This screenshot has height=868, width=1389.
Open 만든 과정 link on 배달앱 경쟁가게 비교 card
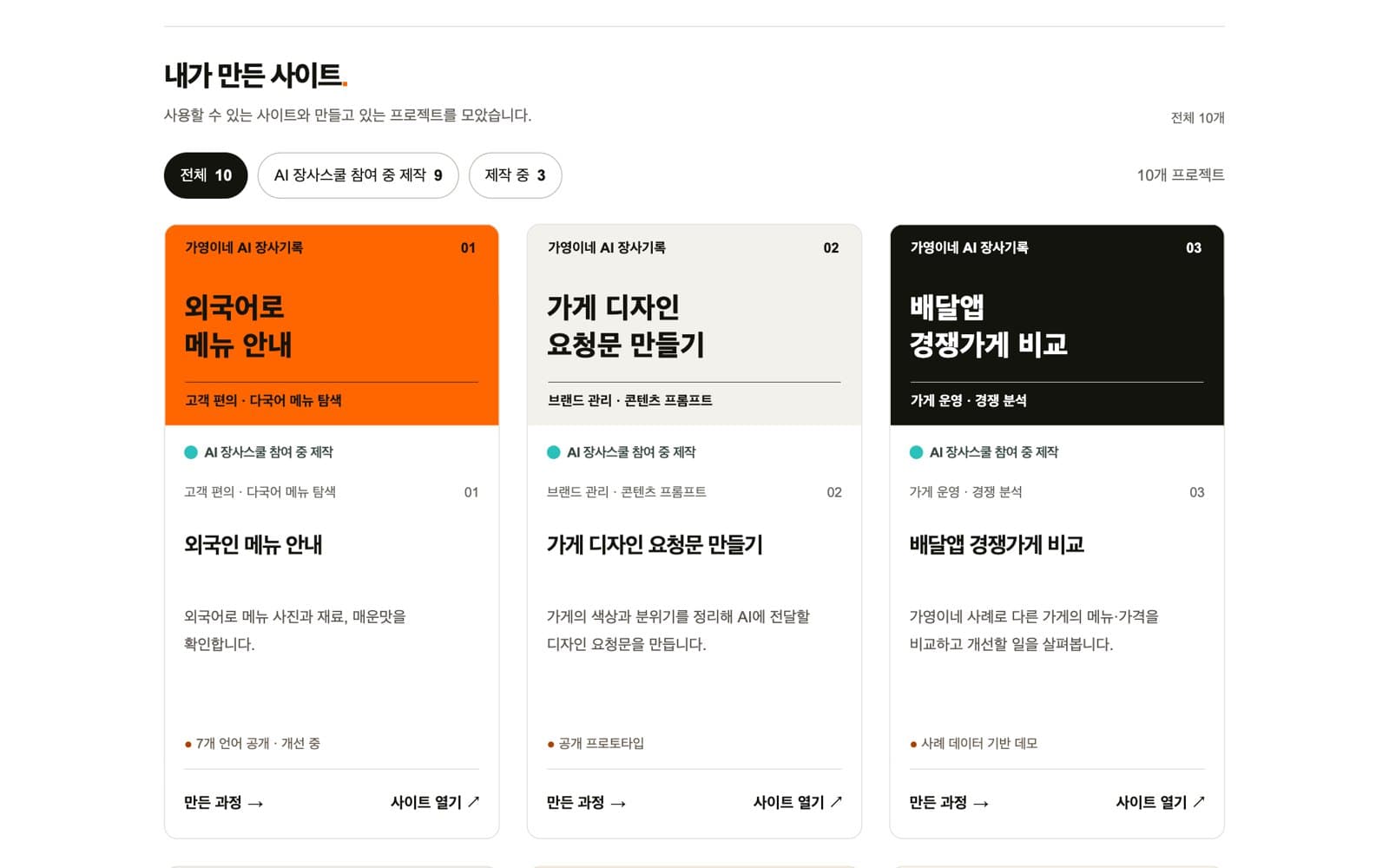pyautogui.click(x=949, y=803)
